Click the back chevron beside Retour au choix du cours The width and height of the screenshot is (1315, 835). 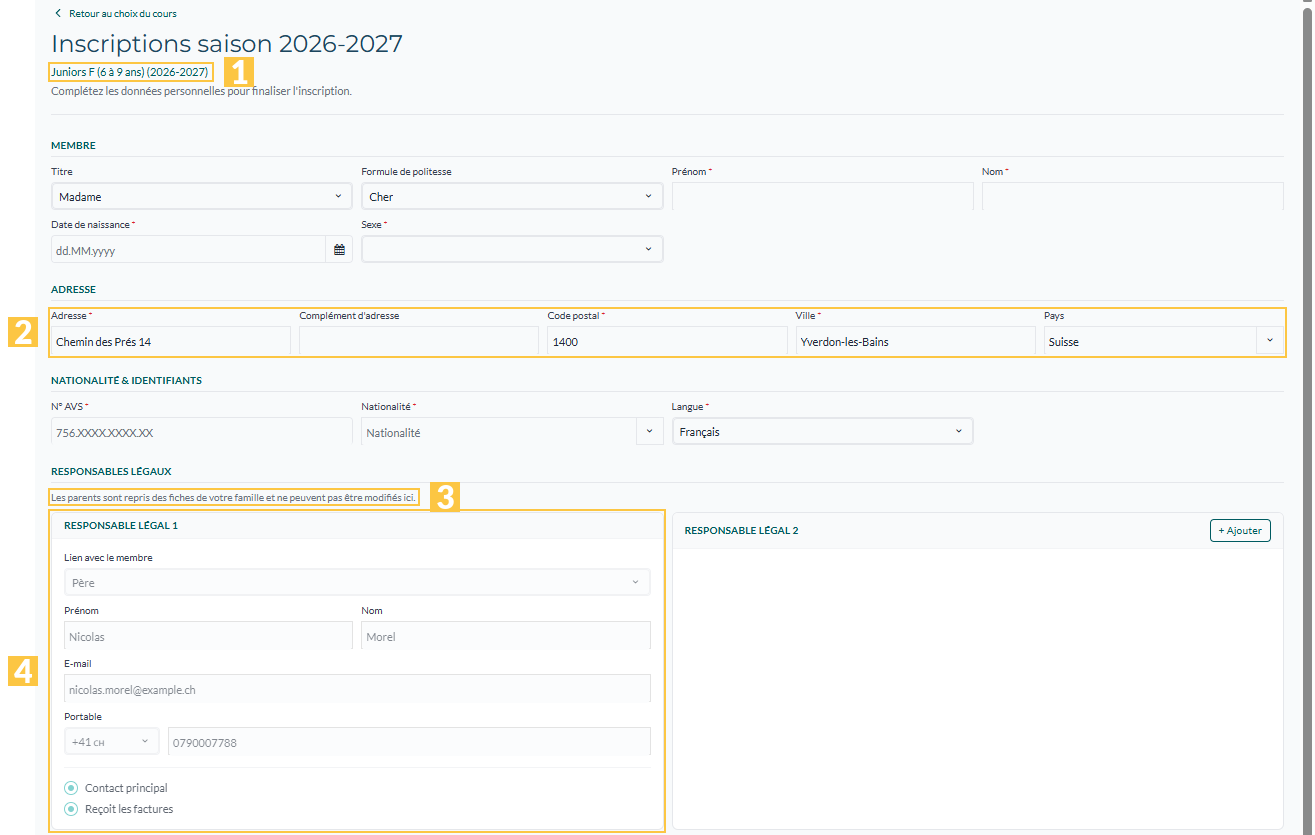coord(58,13)
